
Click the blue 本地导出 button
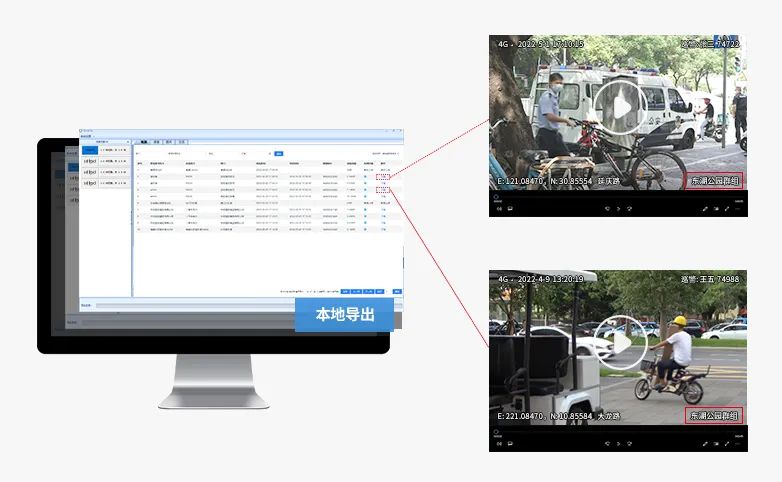point(344,314)
